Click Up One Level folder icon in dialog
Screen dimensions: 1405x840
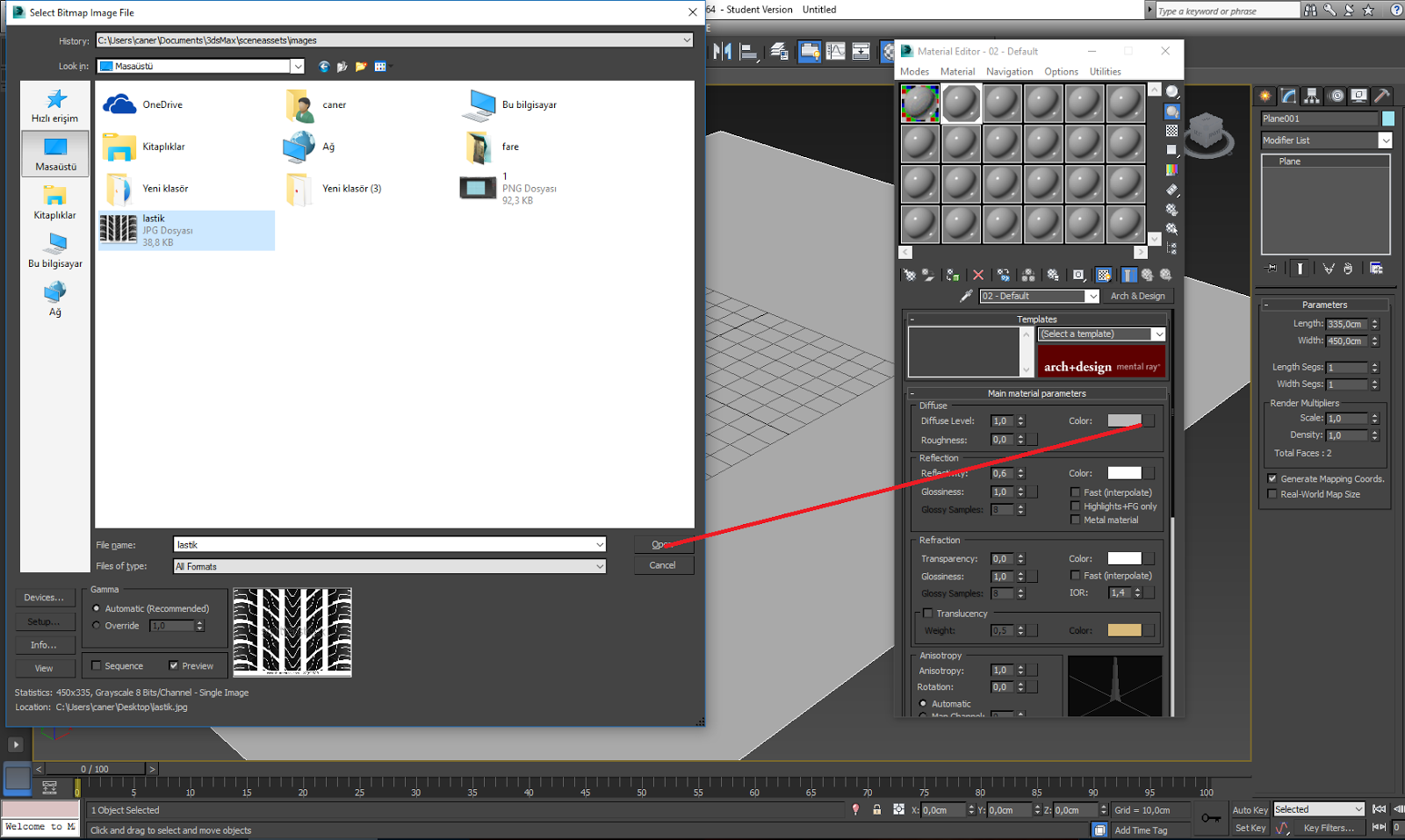tap(342, 67)
